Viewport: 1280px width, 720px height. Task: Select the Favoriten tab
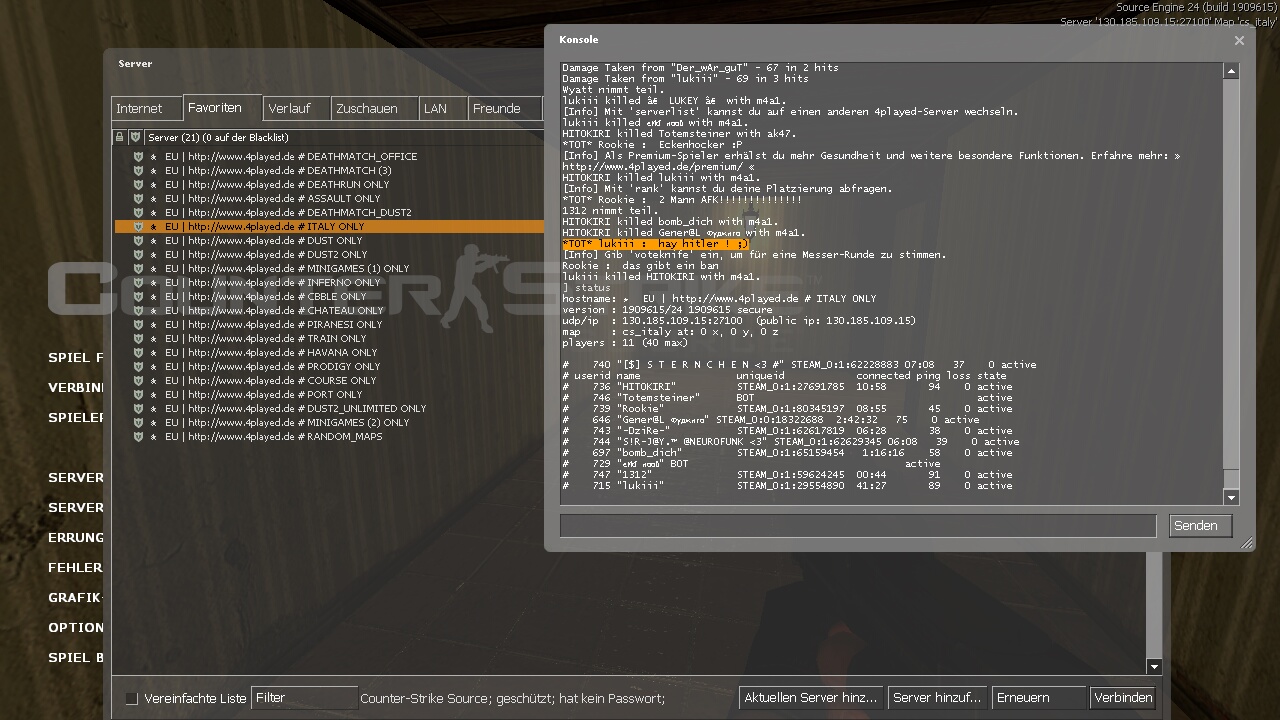click(222, 108)
